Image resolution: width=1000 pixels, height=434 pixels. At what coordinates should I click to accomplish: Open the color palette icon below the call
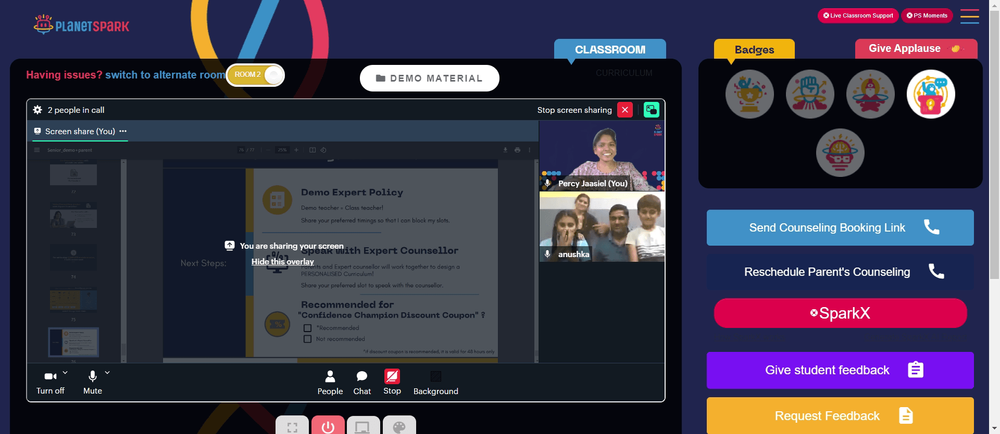399,426
